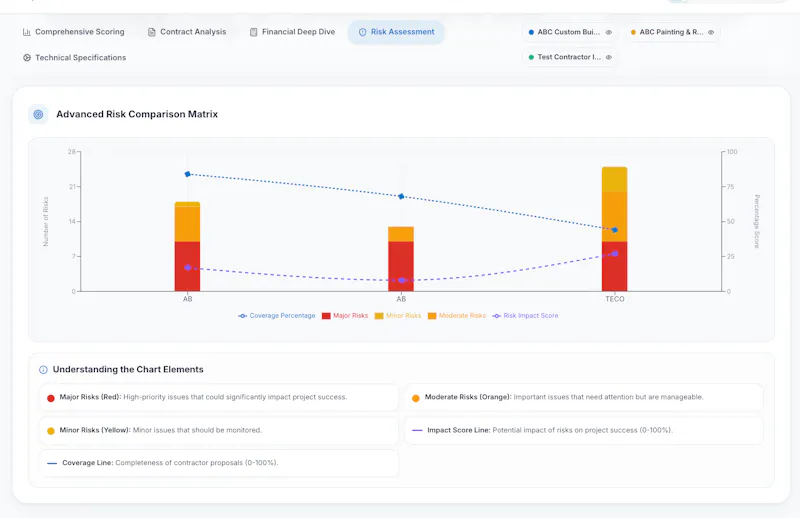Click the green dot of Test Contractor
This screenshot has width=800, height=518.
tap(531, 57)
